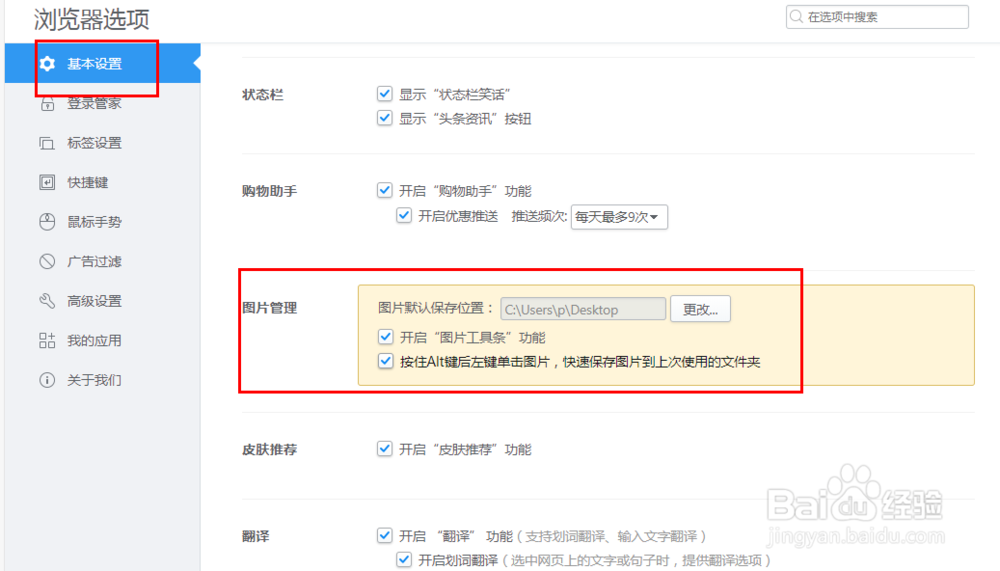The image size is (1000, 571).
Task: Click the mouse icon for 鼠标手势
Action: [47, 222]
